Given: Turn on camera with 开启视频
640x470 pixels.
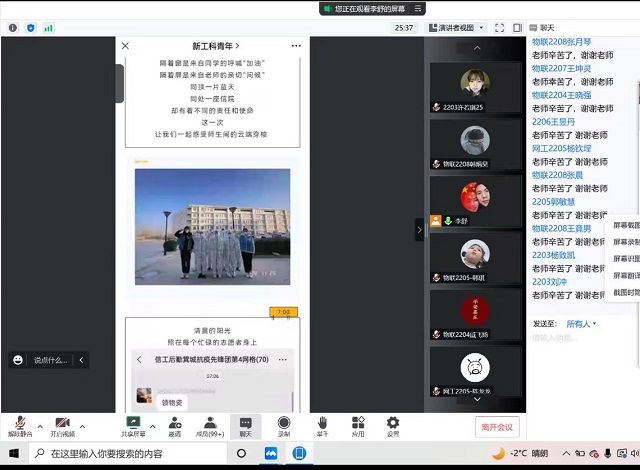Looking at the screenshot, I should click(x=62, y=426).
